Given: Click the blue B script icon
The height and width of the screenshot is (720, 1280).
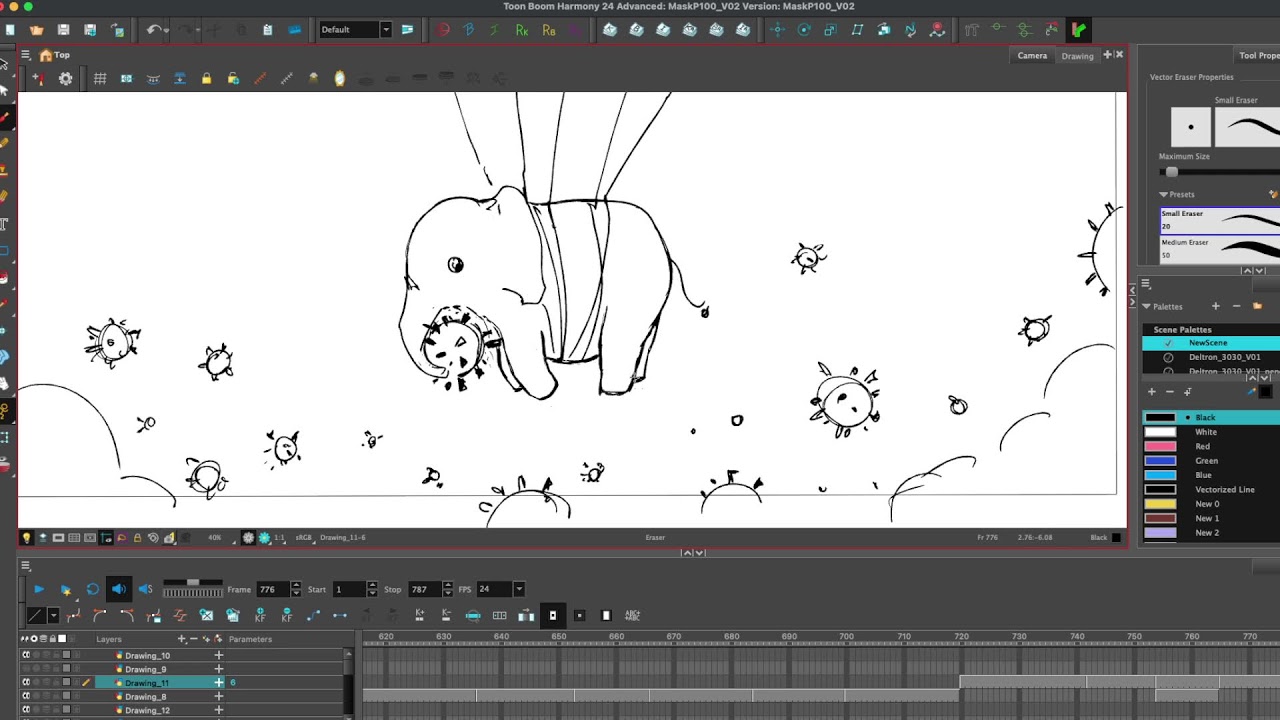Looking at the screenshot, I should tap(469, 30).
